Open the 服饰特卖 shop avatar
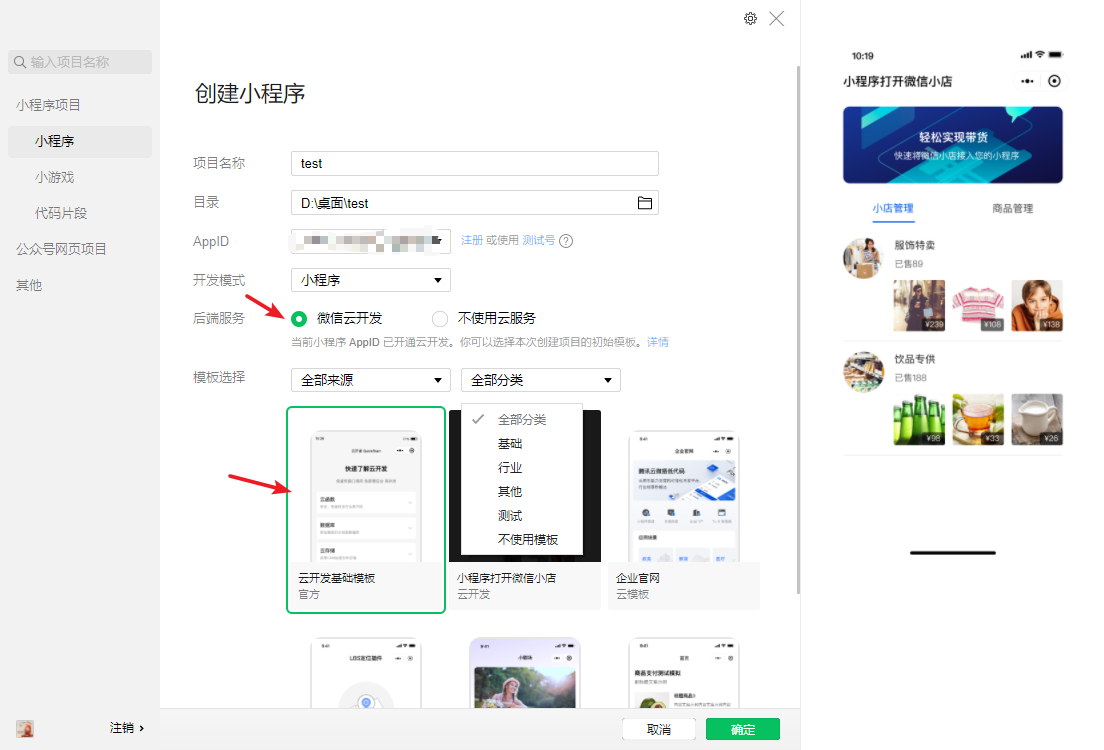 (863, 257)
